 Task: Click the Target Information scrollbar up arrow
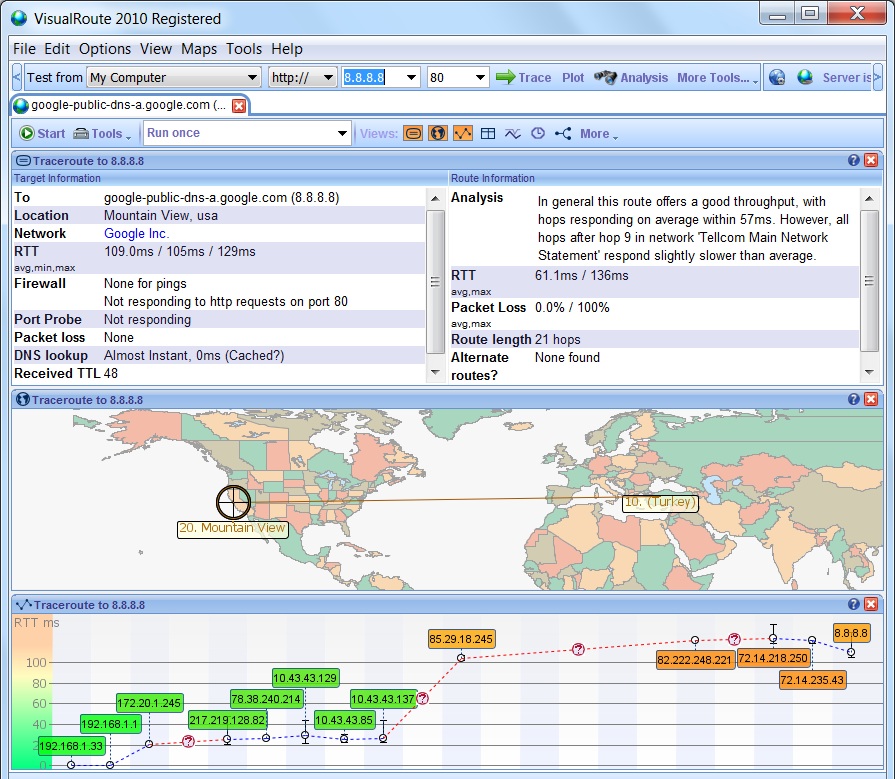pos(436,199)
